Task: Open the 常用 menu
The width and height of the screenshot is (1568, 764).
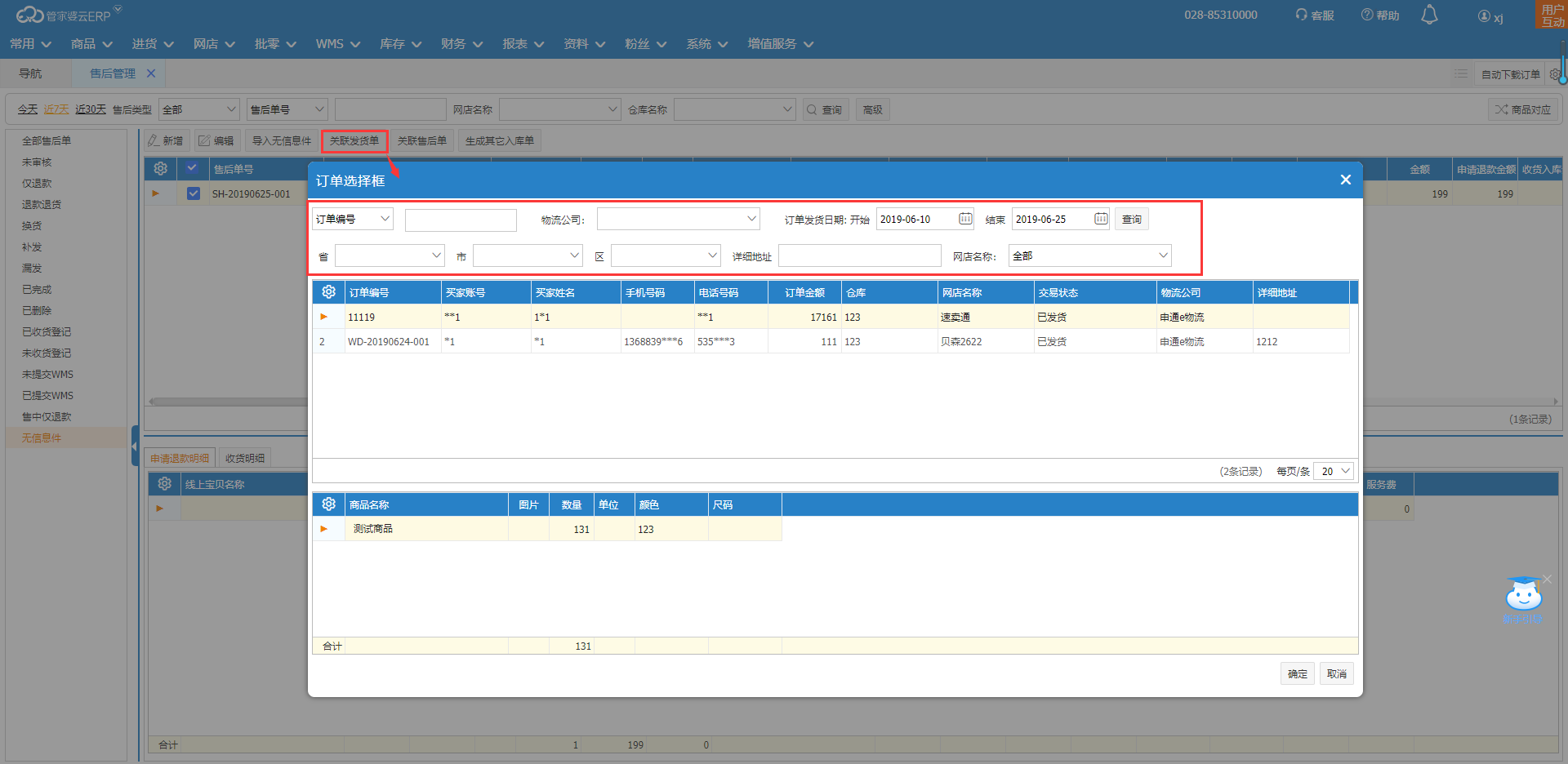Action: click(x=30, y=44)
